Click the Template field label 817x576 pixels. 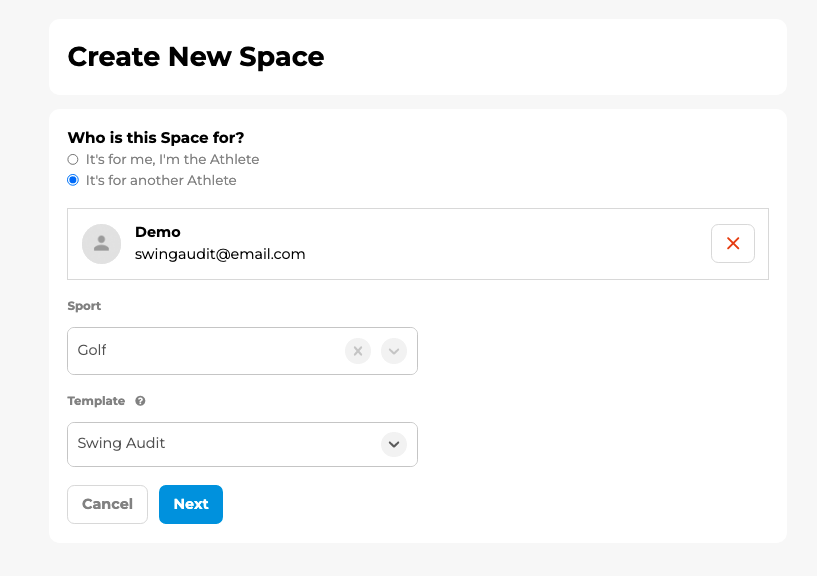[96, 401]
